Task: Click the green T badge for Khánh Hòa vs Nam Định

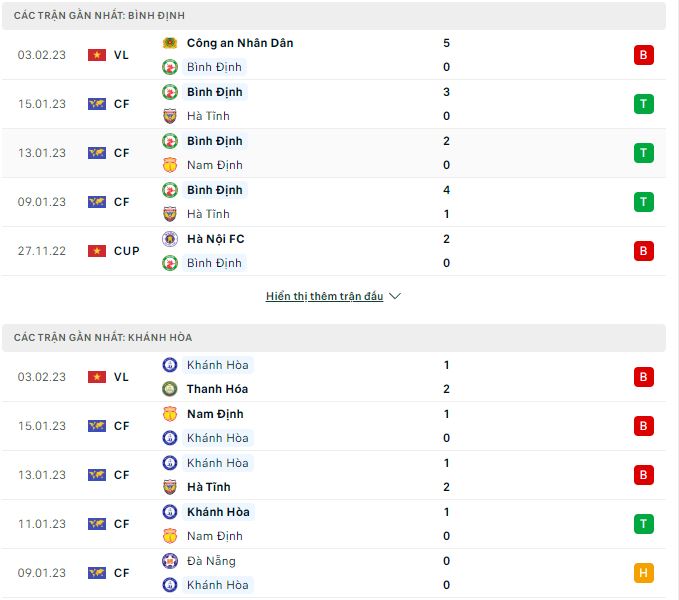Action: tap(644, 524)
